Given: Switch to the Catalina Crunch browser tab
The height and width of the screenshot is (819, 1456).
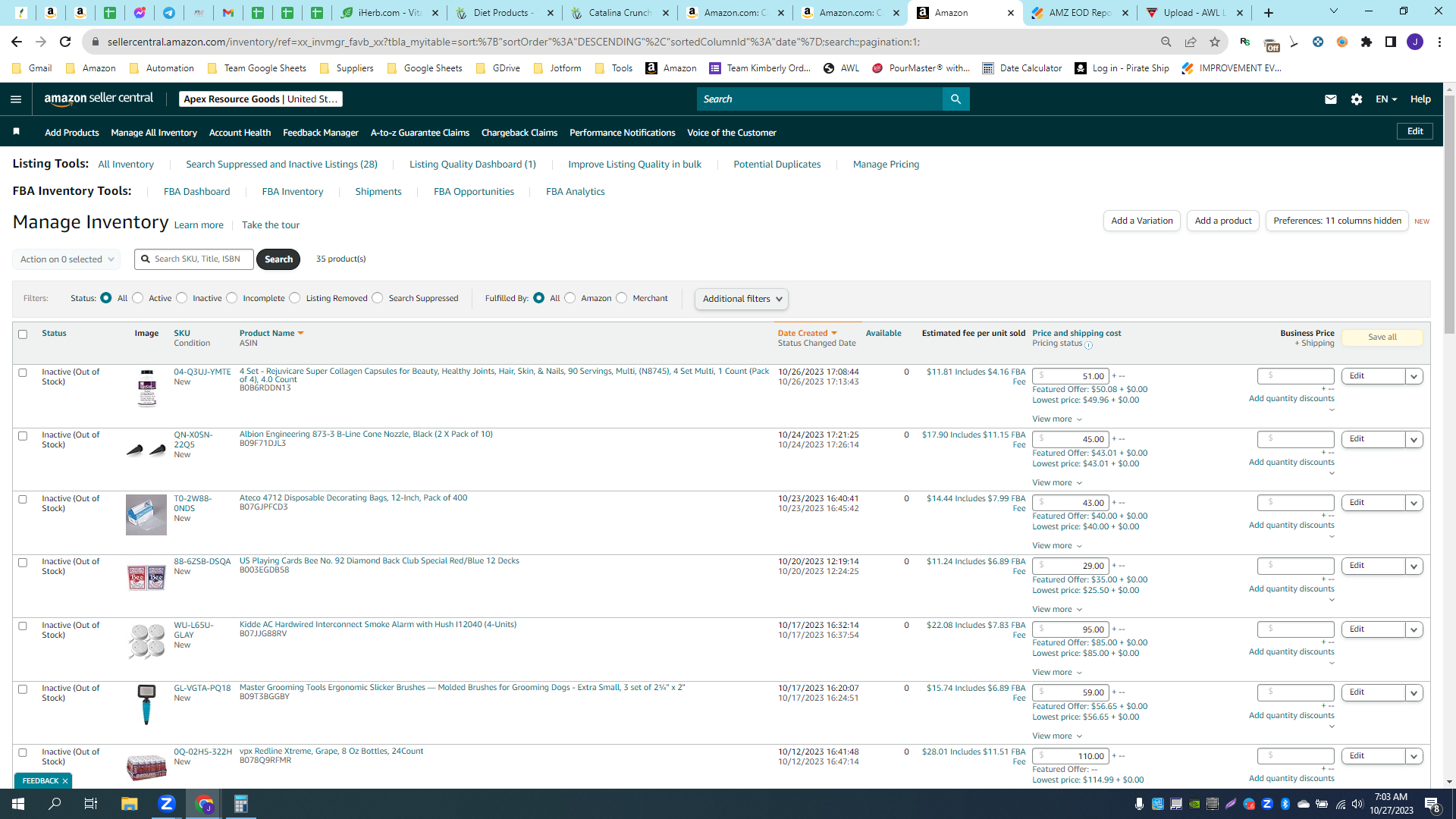Looking at the screenshot, I should click(x=620, y=13).
